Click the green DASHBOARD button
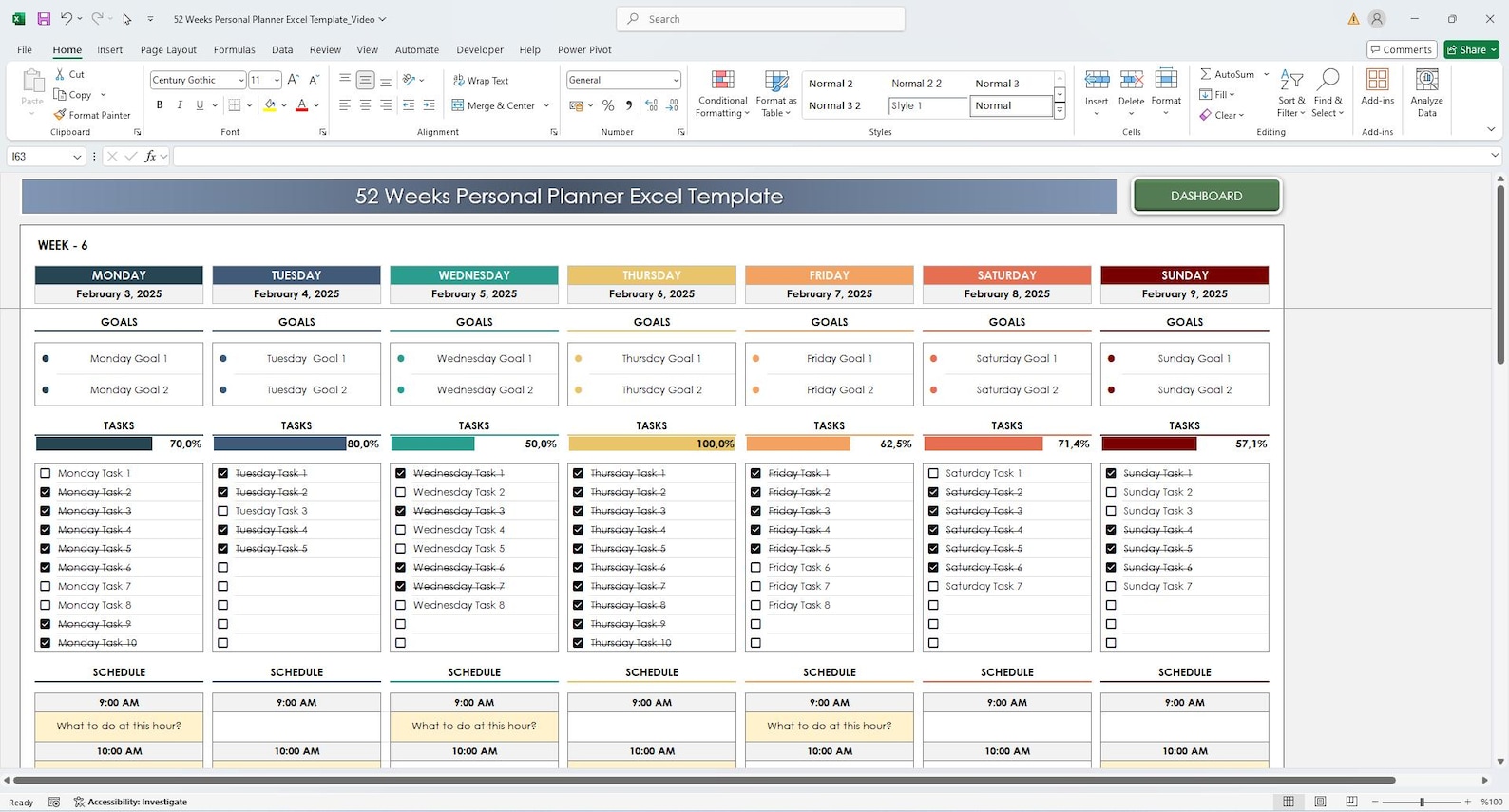The width and height of the screenshot is (1509, 812). pos(1206,196)
